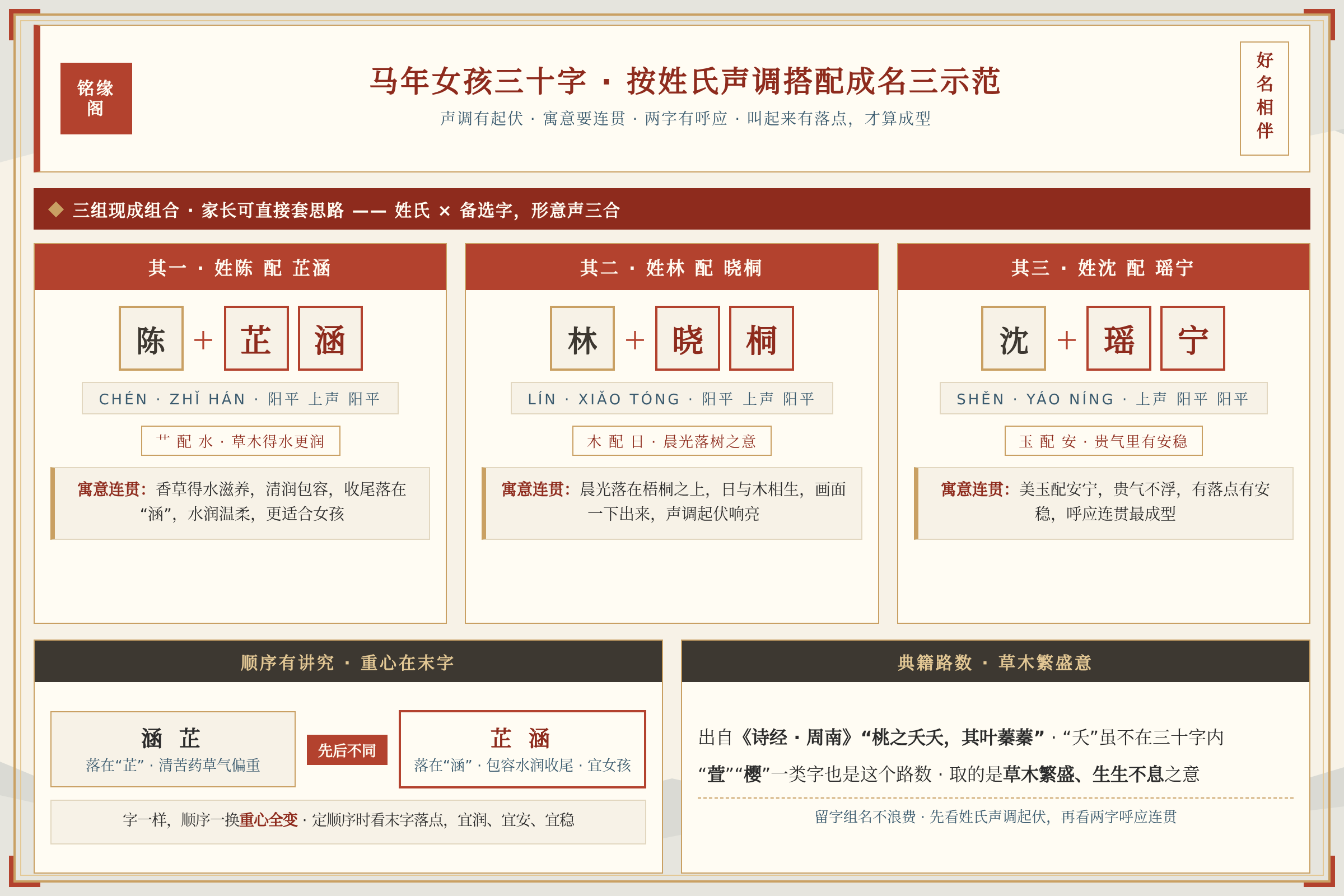This screenshot has width=1344, height=896.
Task: Click the 木 配 日 · 晨光落树之意 tag
Action: coord(671,441)
